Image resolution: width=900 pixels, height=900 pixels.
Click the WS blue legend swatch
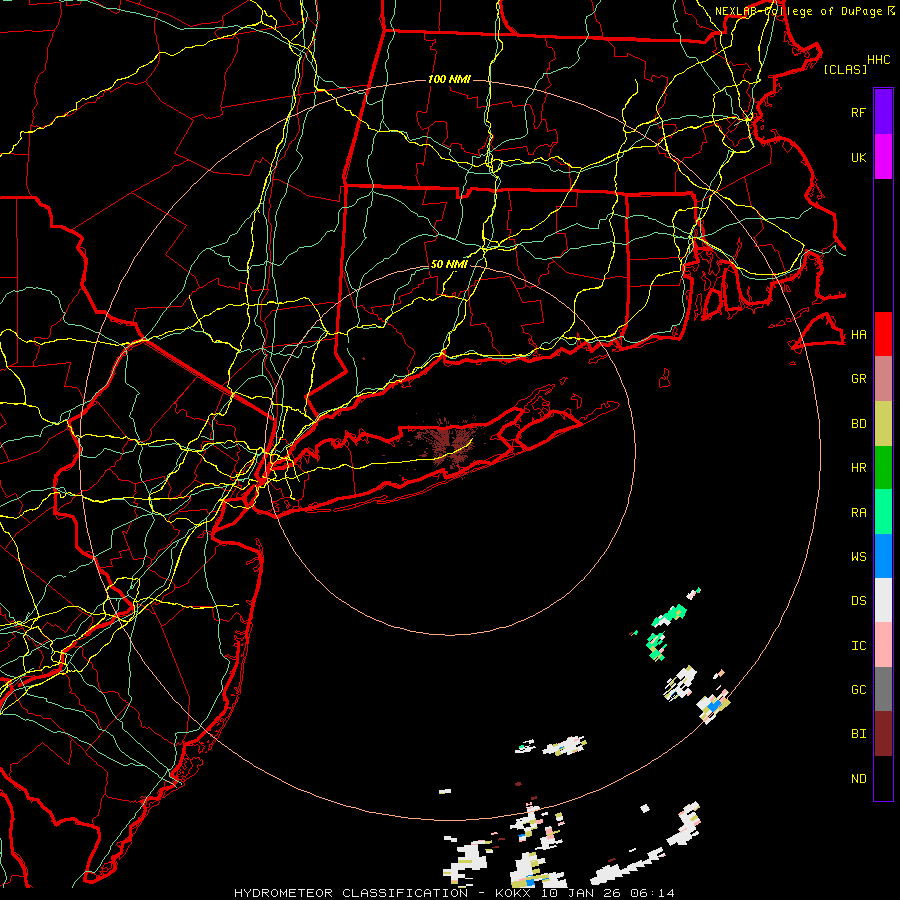point(883,556)
